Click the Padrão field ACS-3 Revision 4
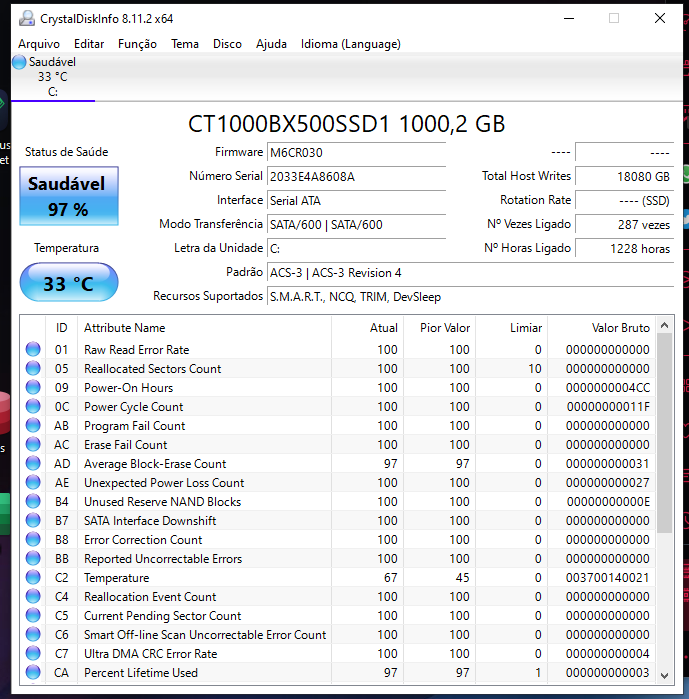This screenshot has height=699, width=689. tap(471, 272)
